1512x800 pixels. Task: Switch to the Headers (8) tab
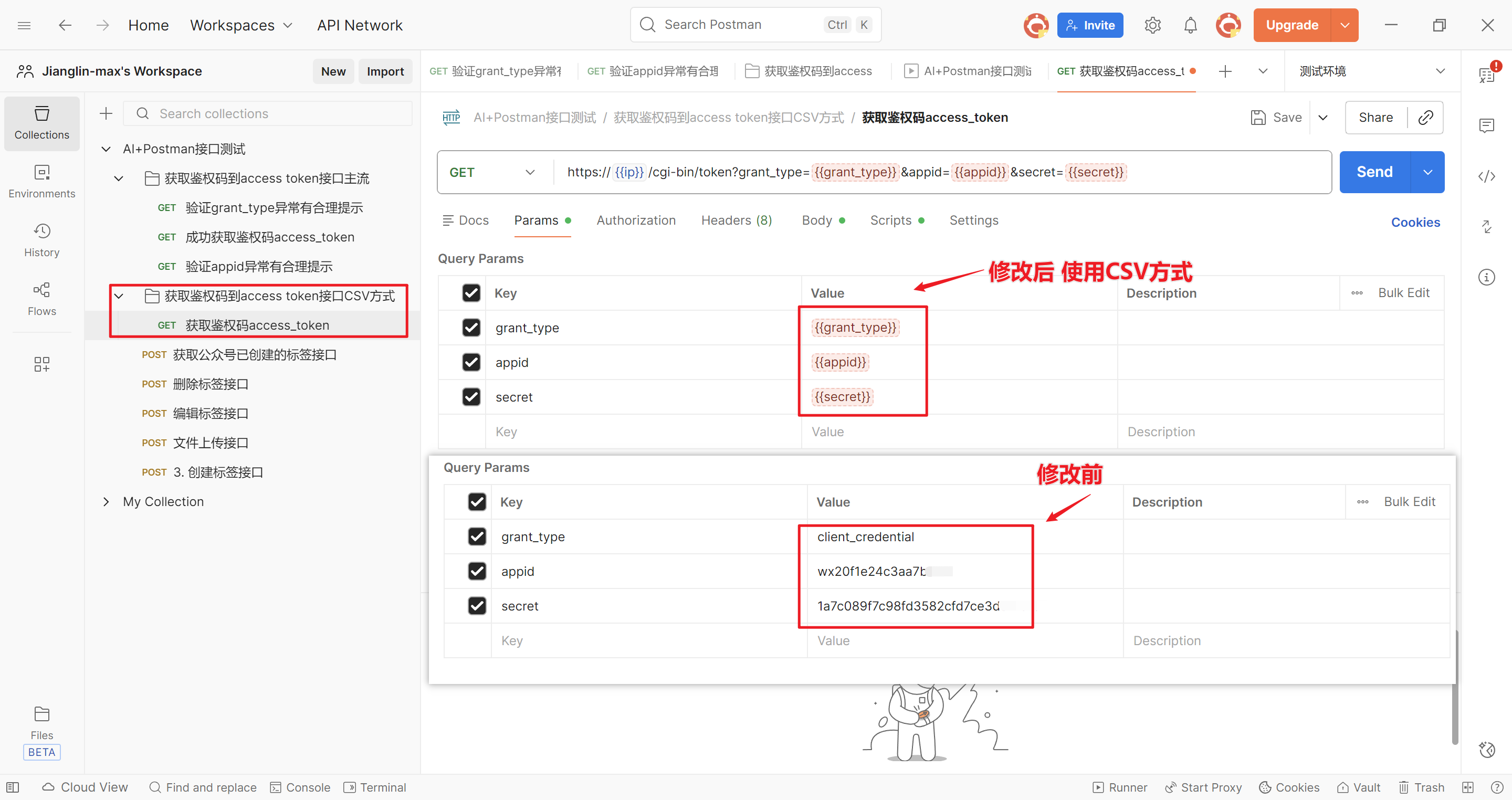(x=737, y=220)
